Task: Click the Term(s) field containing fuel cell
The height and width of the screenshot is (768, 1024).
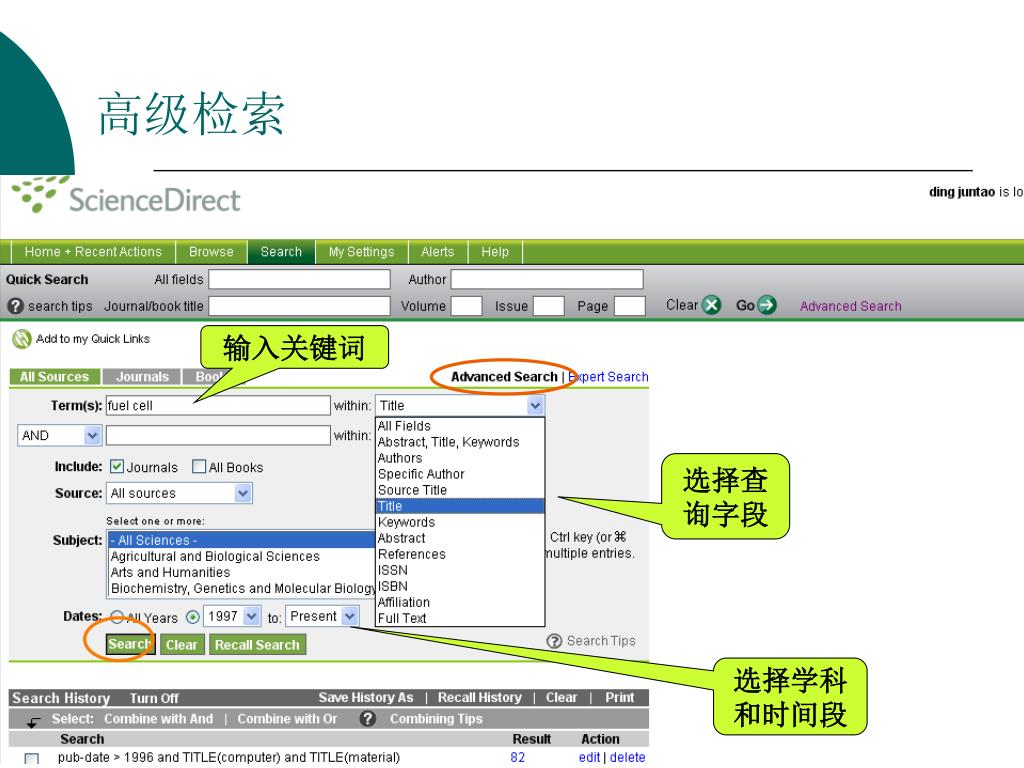Action: coord(218,406)
